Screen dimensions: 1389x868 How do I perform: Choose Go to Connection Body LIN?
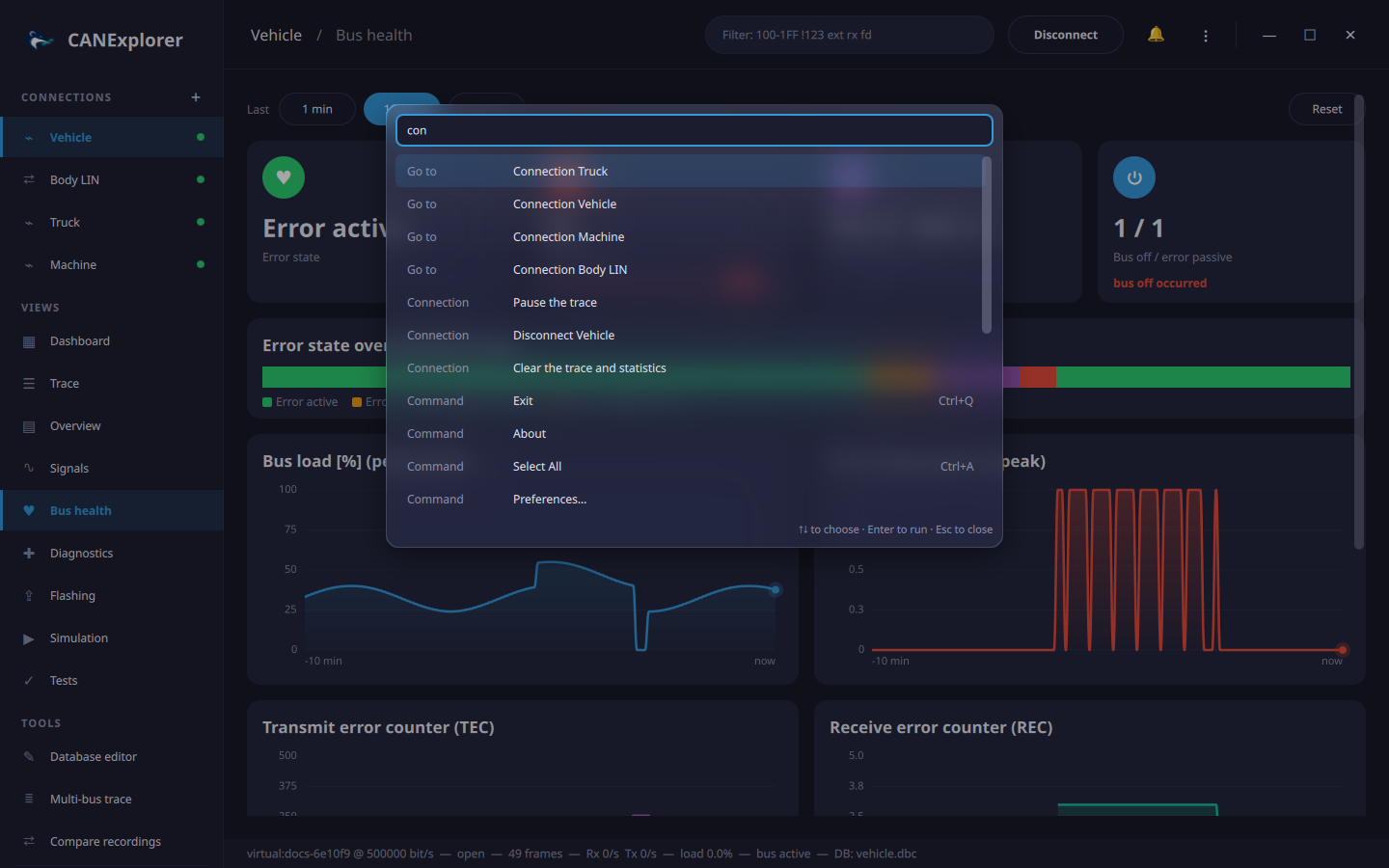point(689,270)
